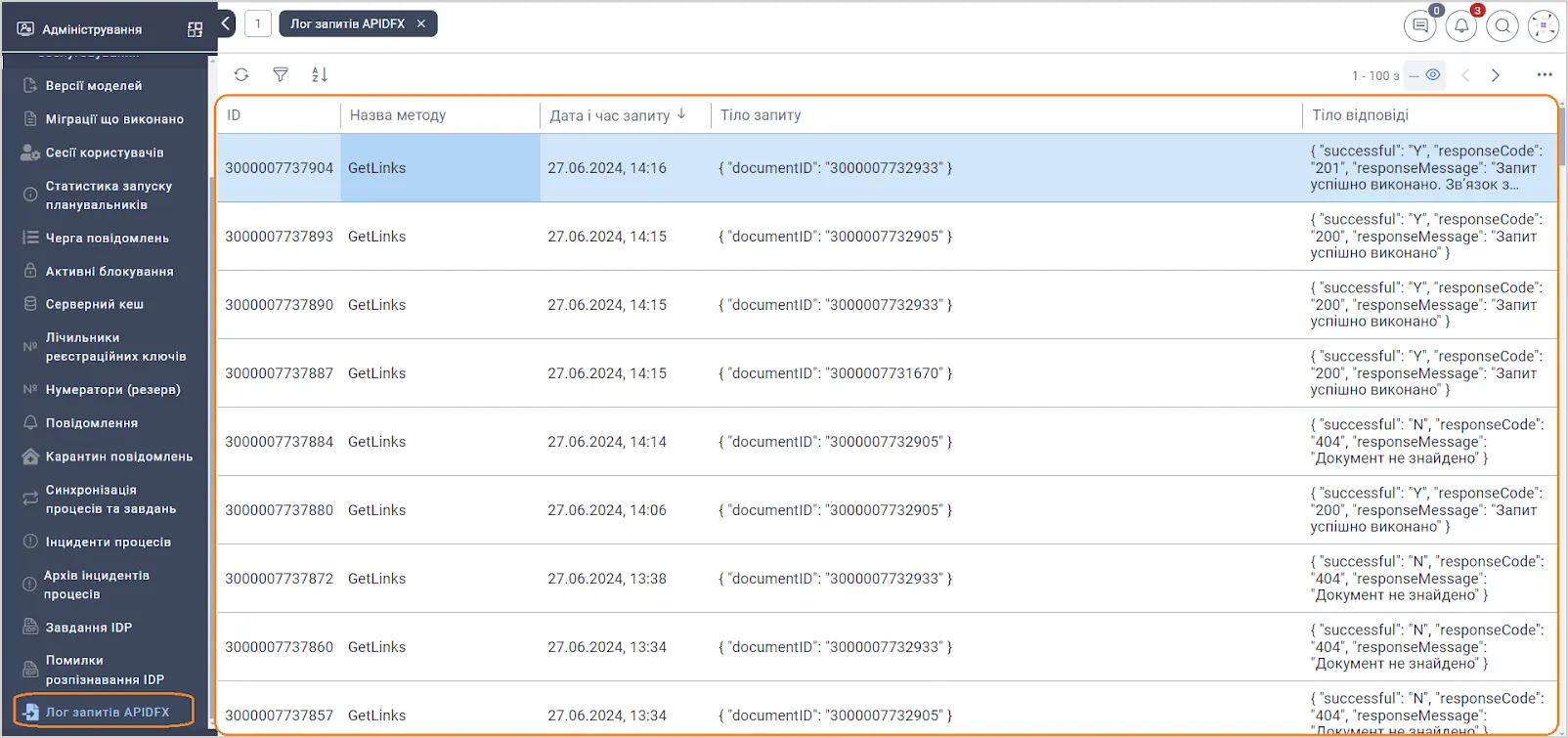Go to next page of records
Image resolution: width=1568 pixels, height=738 pixels.
tap(1496, 75)
